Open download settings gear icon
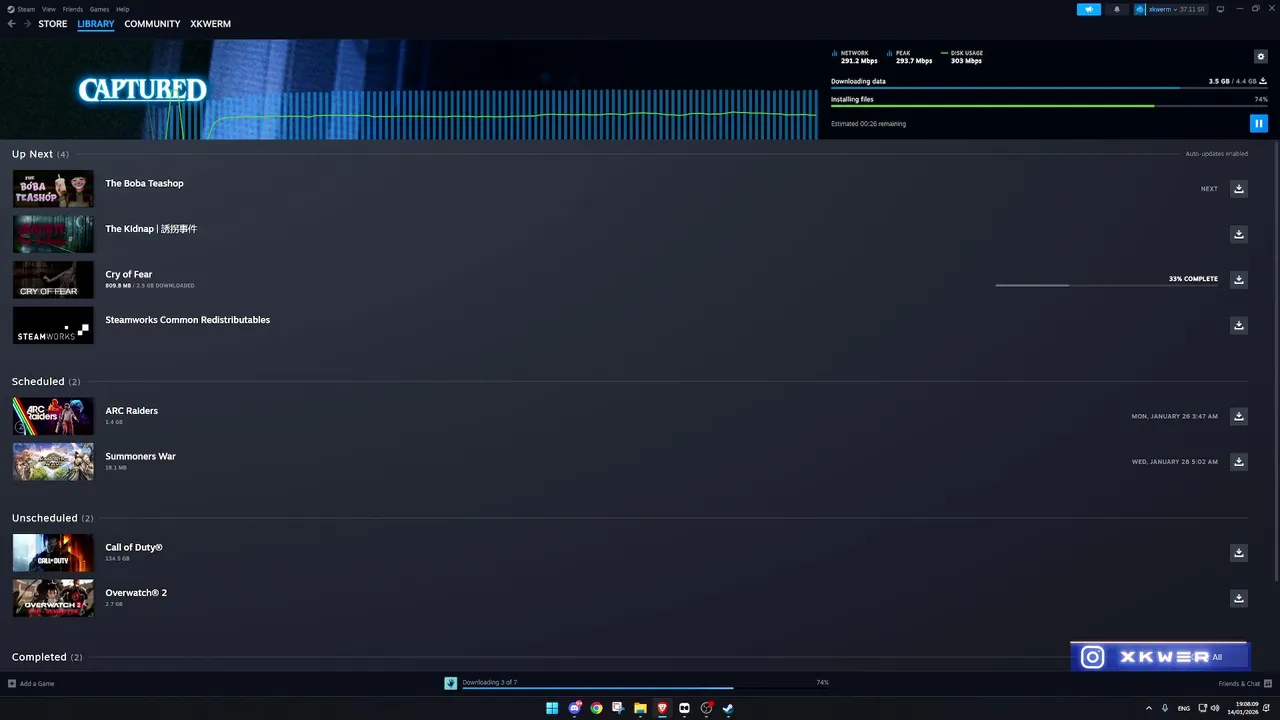Image resolution: width=1280 pixels, height=720 pixels. click(x=1261, y=57)
